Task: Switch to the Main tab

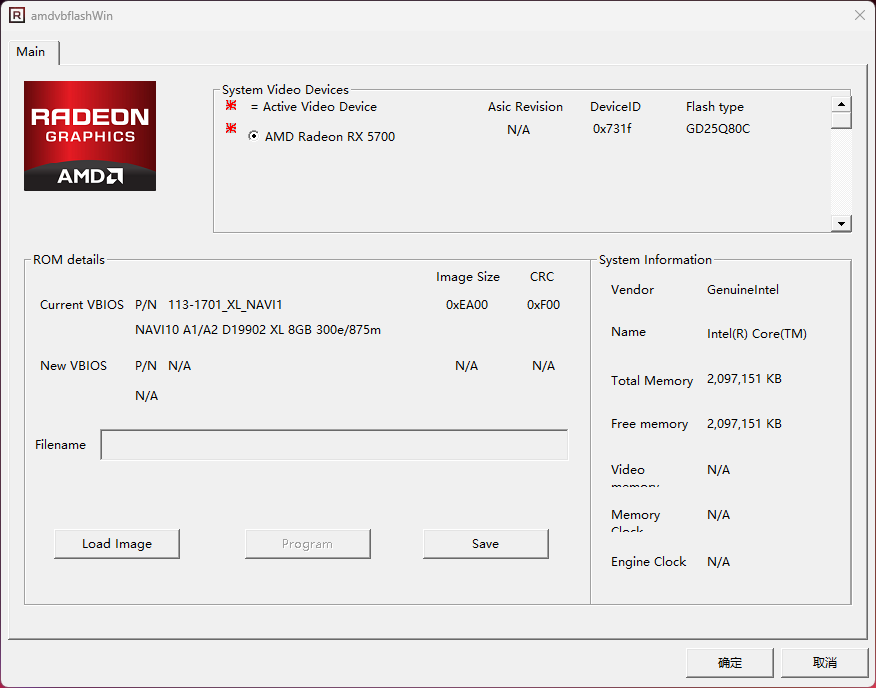Action: [31, 52]
